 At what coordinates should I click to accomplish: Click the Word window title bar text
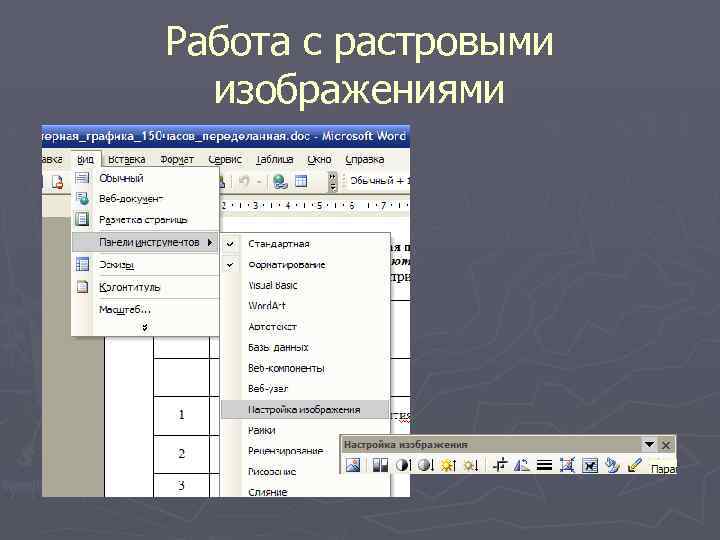point(224,136)
